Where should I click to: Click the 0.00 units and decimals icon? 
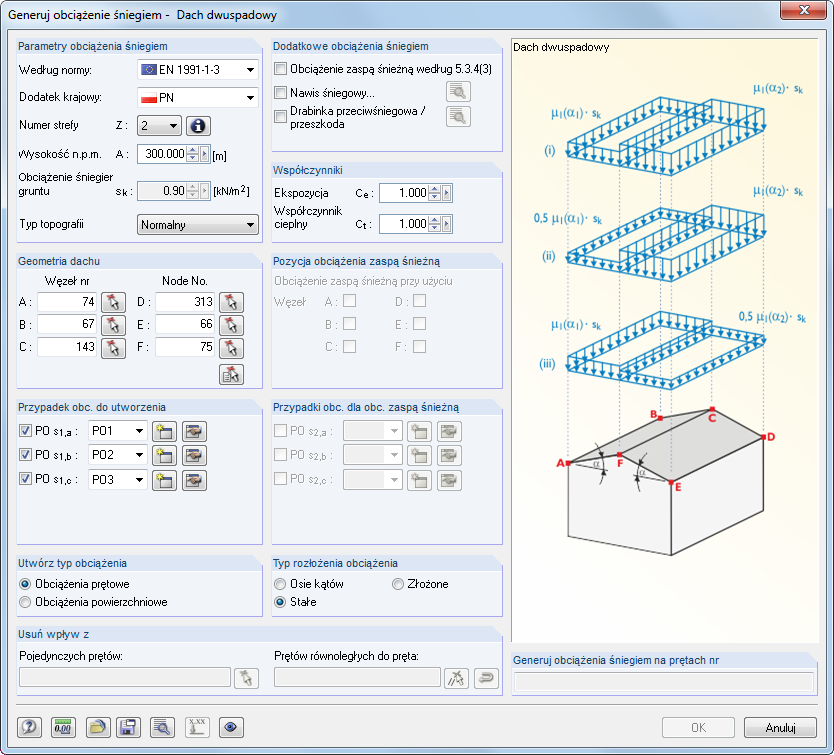click(x=63, y=727)
